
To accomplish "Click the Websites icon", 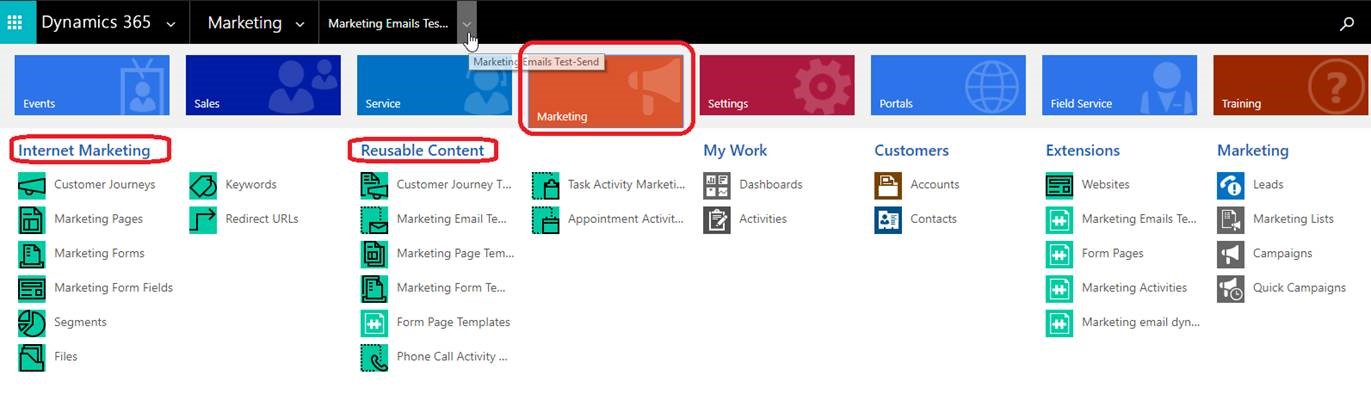I will (1059, 185).
